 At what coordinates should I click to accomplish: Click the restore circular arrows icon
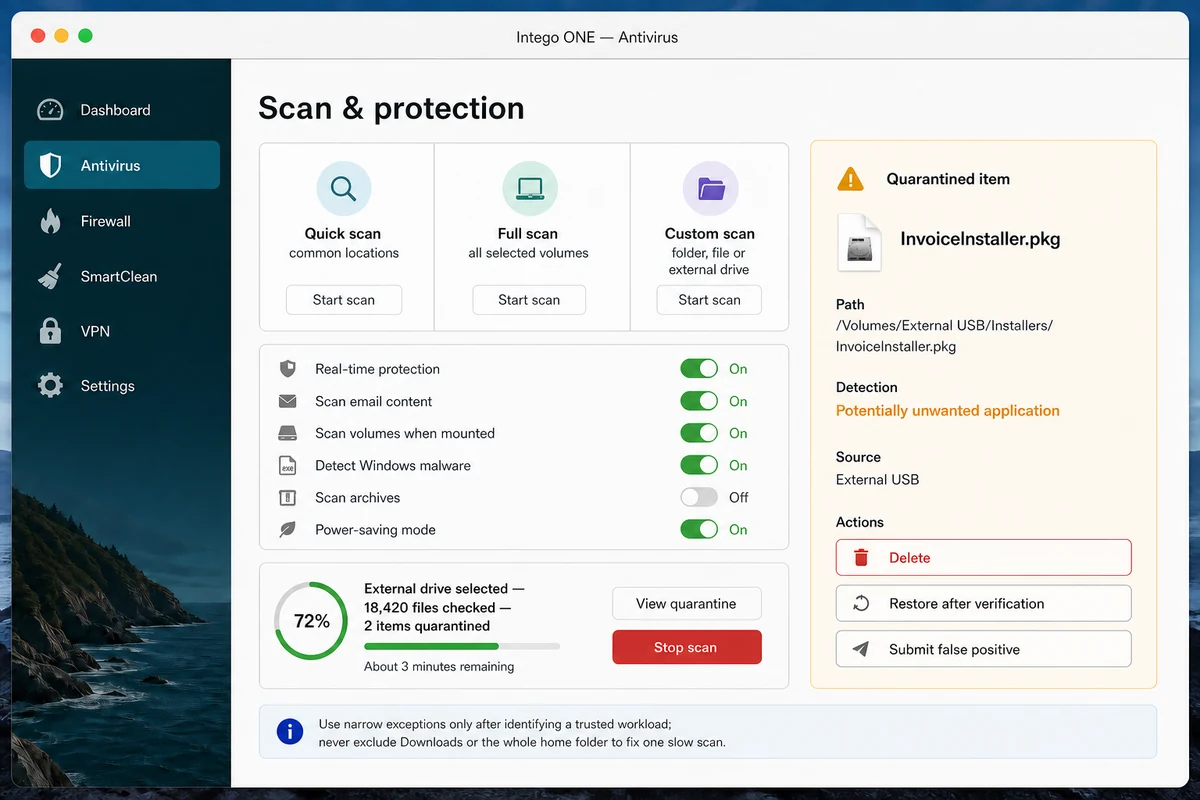861,604
